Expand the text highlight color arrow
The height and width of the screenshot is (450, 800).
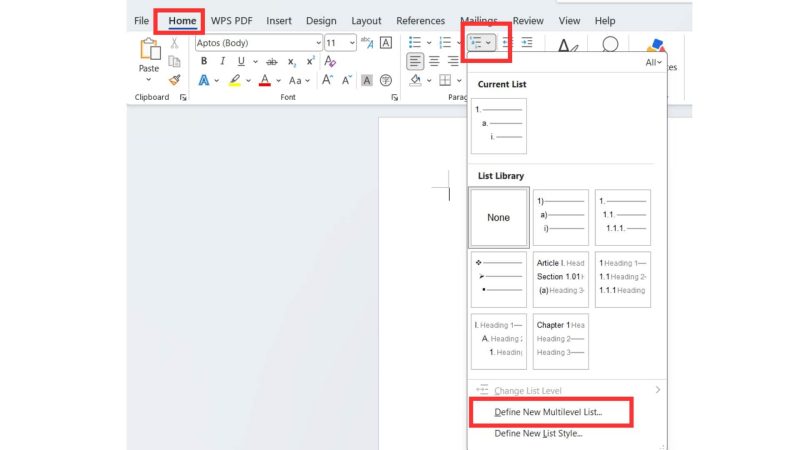(x=248, y=81)
